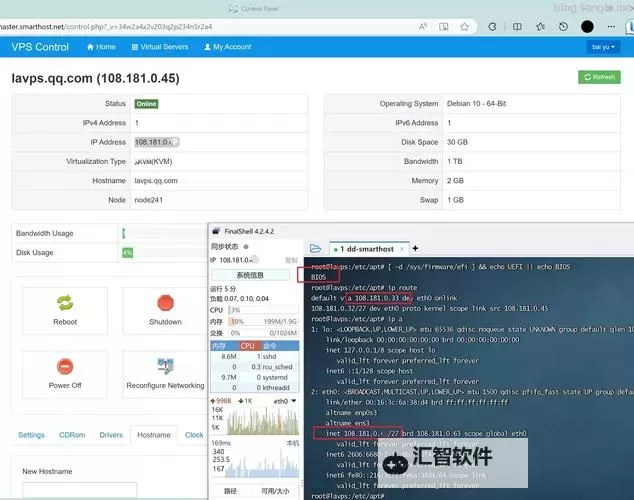Click the 交换 swap usage bar
Screen dimensions: 634x500
[263, 333]
